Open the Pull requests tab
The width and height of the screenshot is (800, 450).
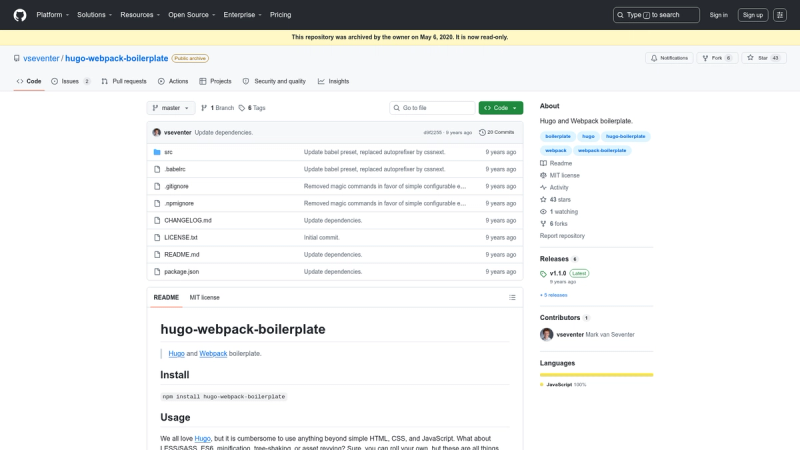tap(124, 81)
